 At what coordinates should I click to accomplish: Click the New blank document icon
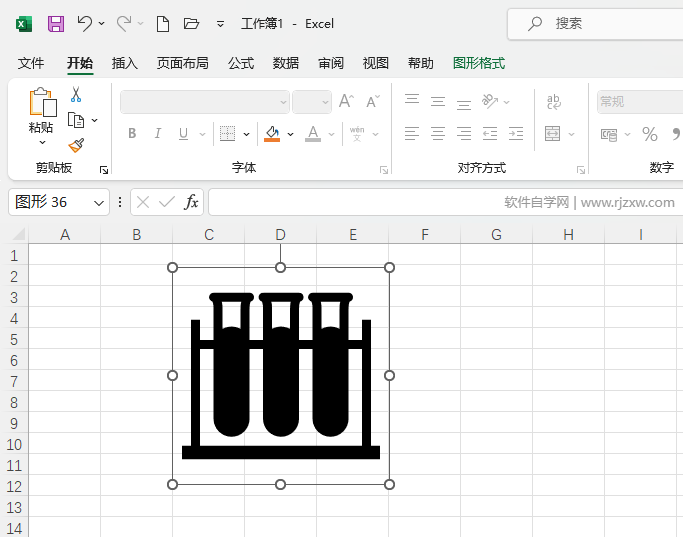click(x=163, y=23)
